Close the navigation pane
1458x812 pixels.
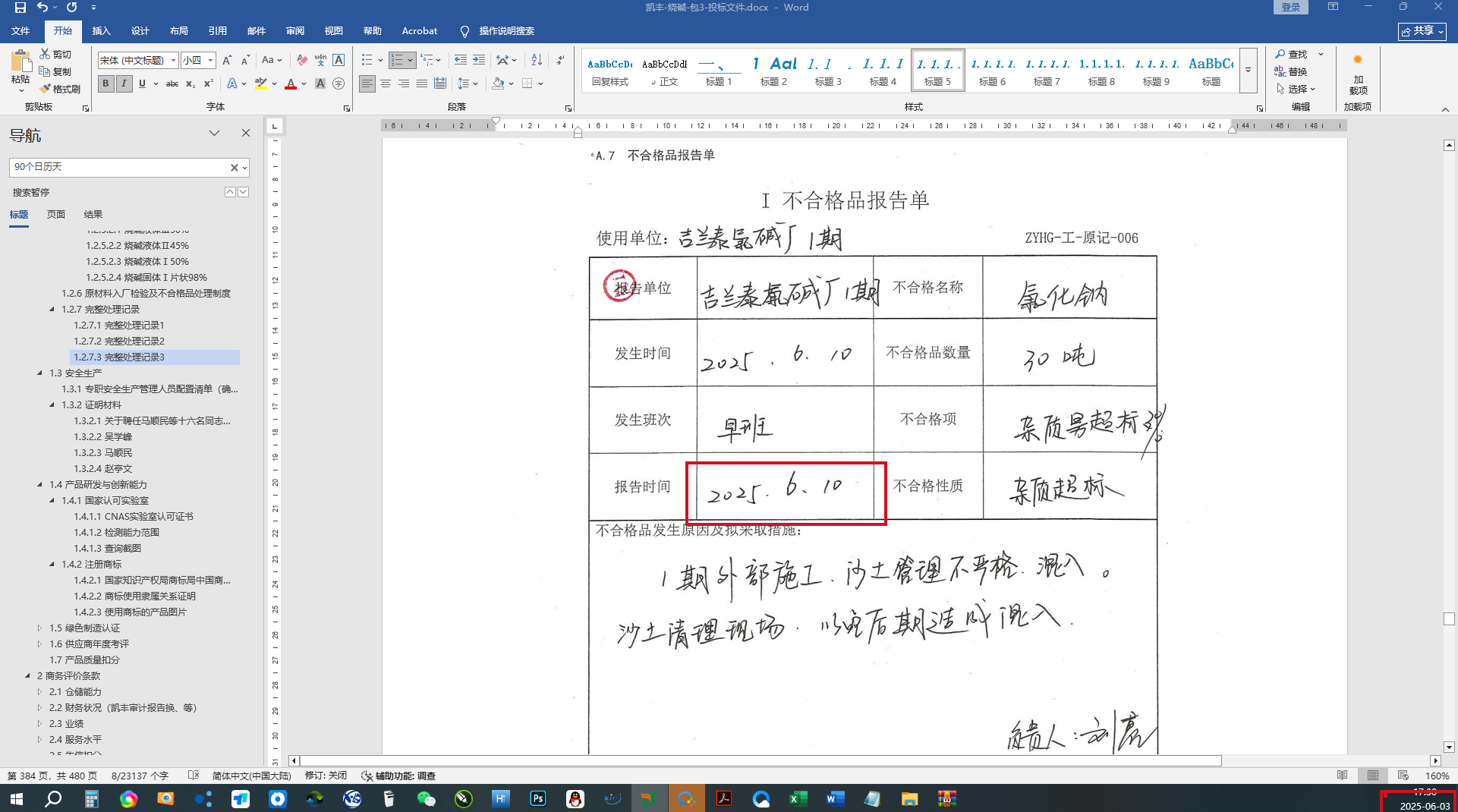246,133
